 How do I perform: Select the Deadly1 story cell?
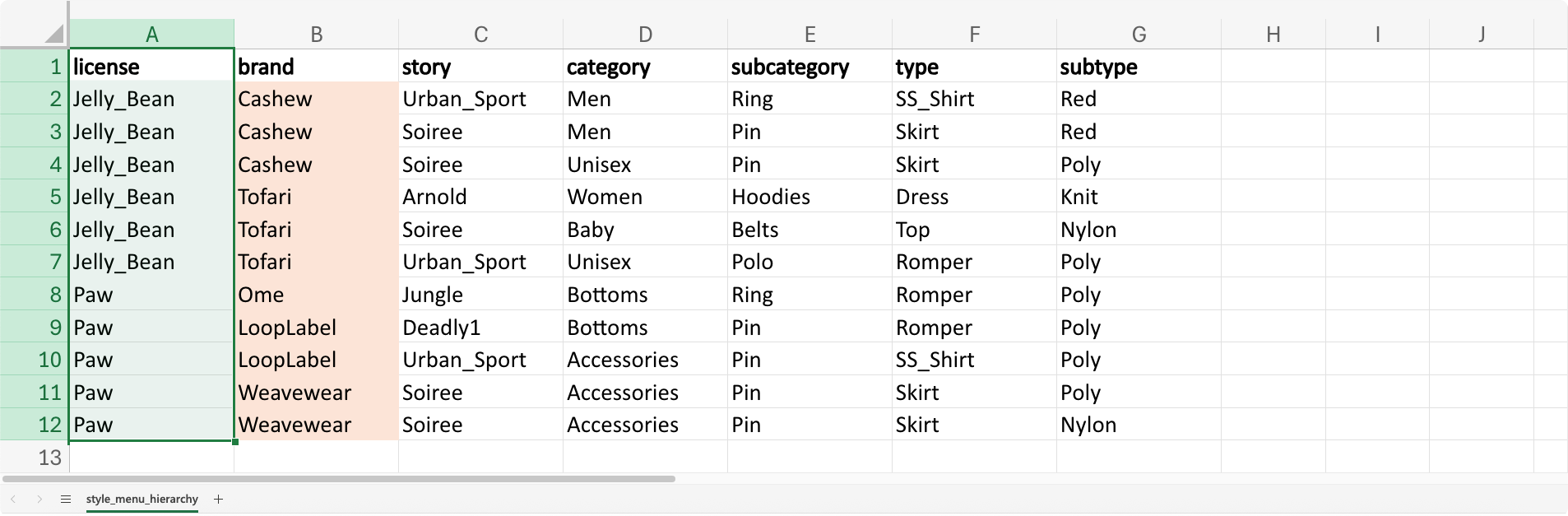(480, 328)
